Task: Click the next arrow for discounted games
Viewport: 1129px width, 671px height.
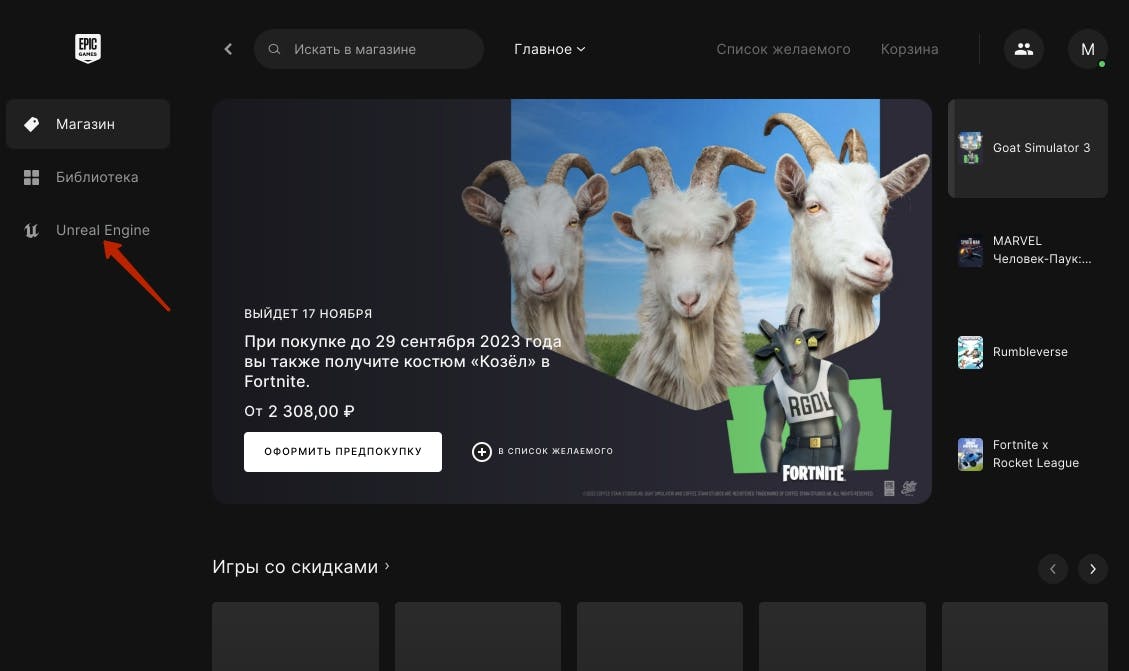Action: pos(1092,569)
